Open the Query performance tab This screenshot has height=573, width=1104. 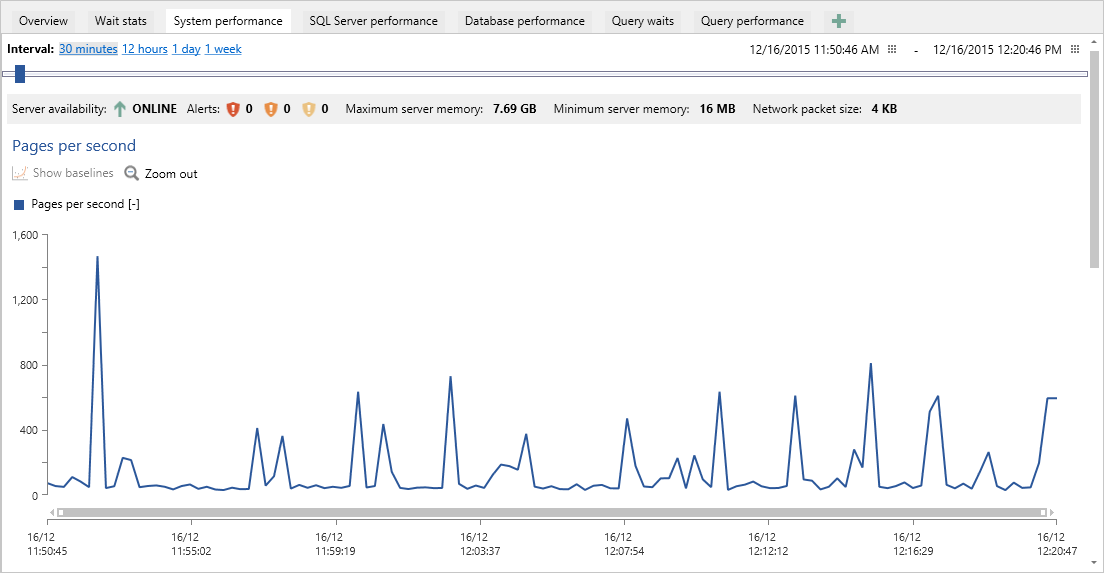pyautogui.click(x=752, y=21)
